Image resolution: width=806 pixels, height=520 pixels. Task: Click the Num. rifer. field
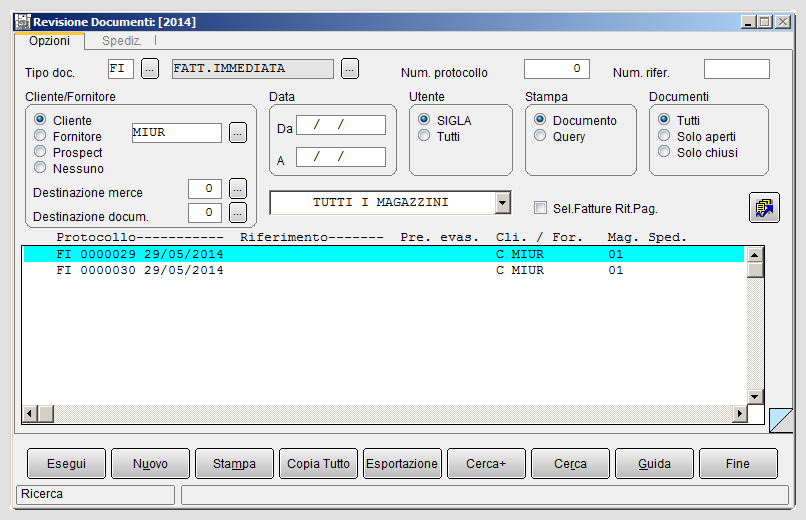(x=737, y=69)
